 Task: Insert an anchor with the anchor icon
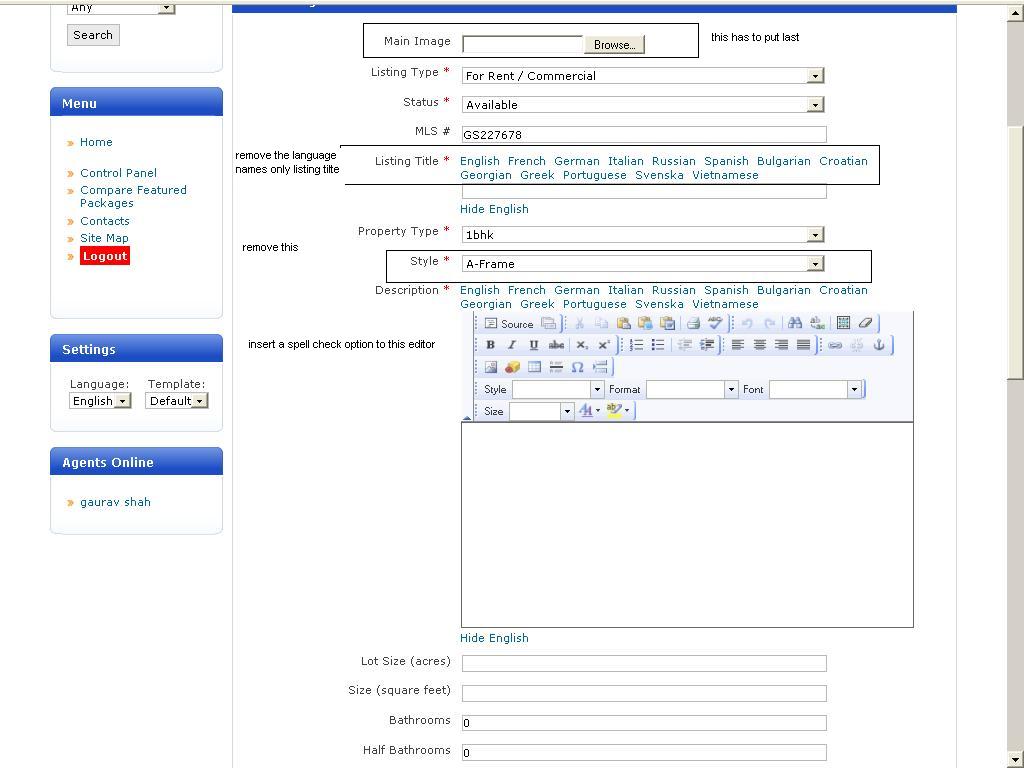tap(879, 345)
